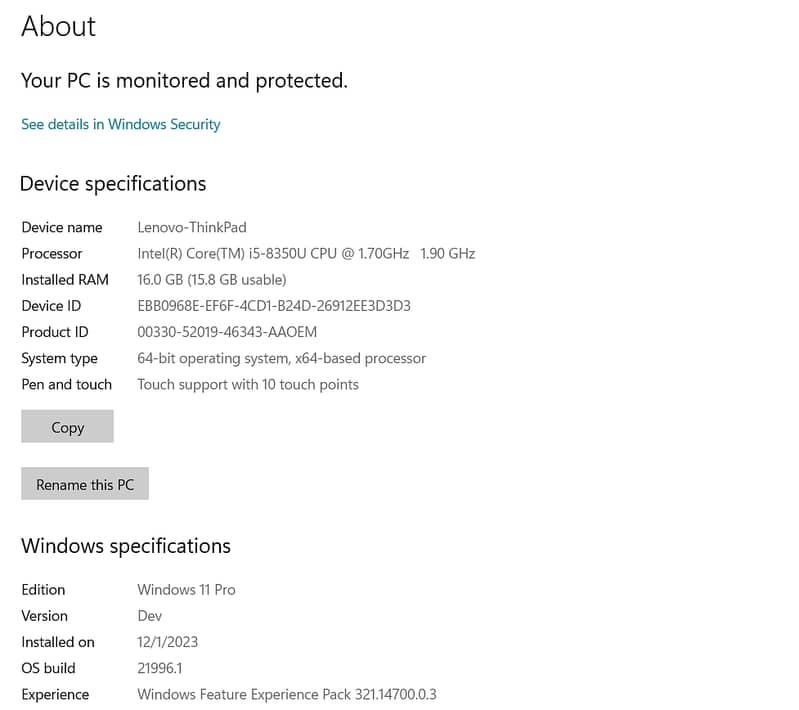Click the Touch support with 10 touch points text

[247, 384]
